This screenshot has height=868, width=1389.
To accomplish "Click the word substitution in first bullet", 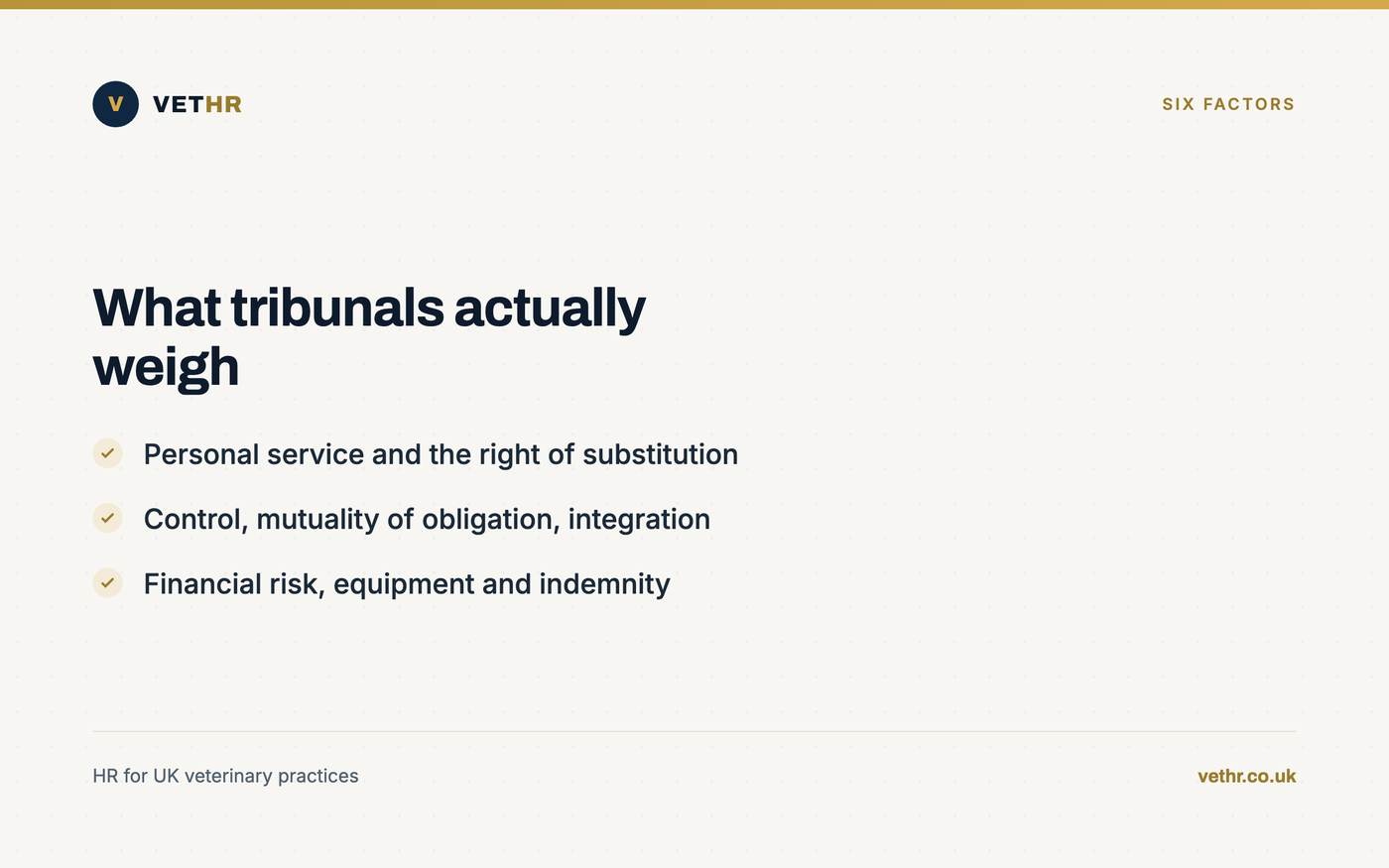I will point(660,454).
